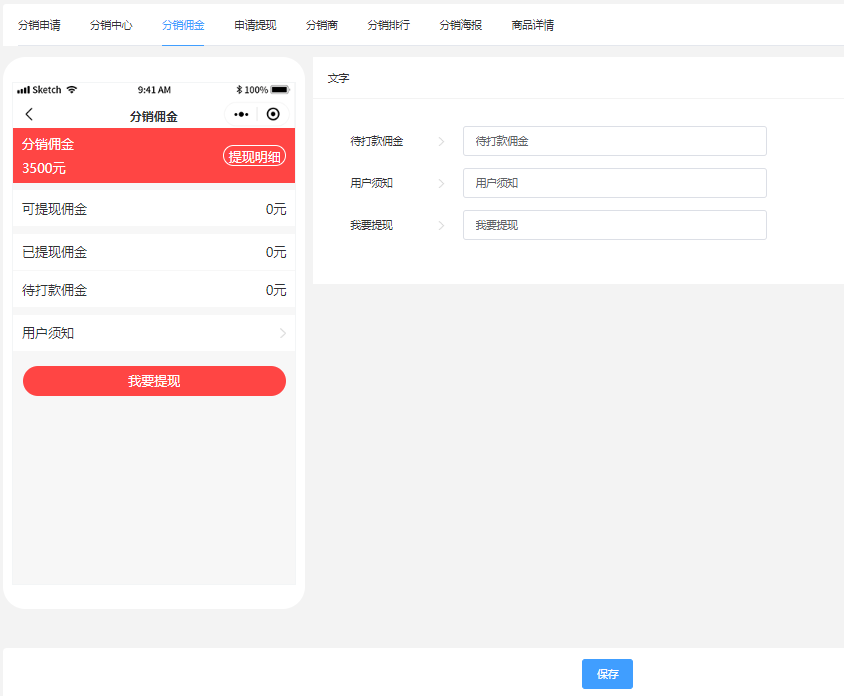Click the 待打款佣金 text input field
Image resolution: width=844 pixels, height=696 pixels.
tap(615, 141)
